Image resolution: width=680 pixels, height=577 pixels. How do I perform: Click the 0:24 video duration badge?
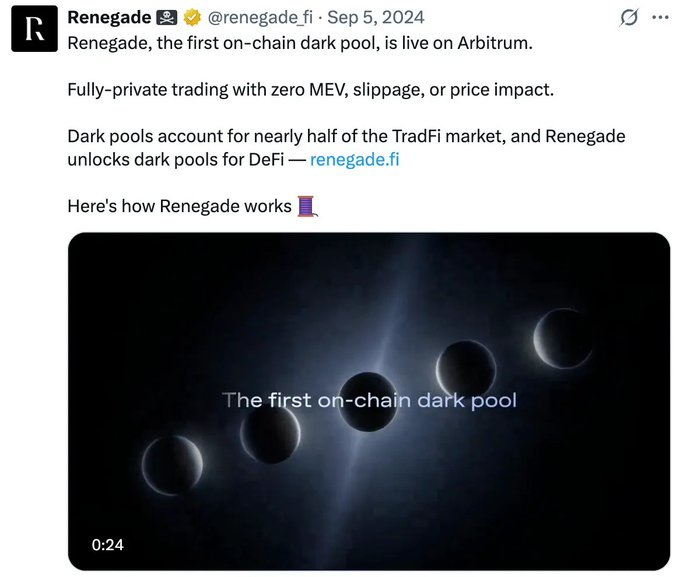click(107, 545)
